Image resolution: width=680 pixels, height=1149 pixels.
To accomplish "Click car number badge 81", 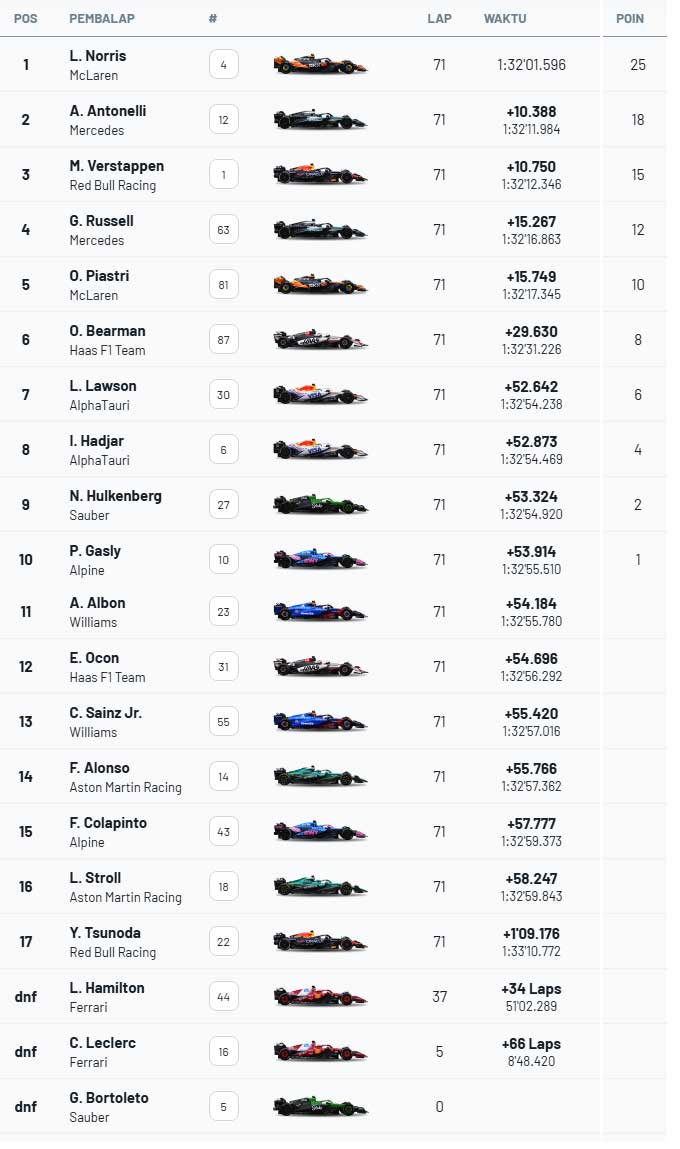I will click(x=223, y=285).
